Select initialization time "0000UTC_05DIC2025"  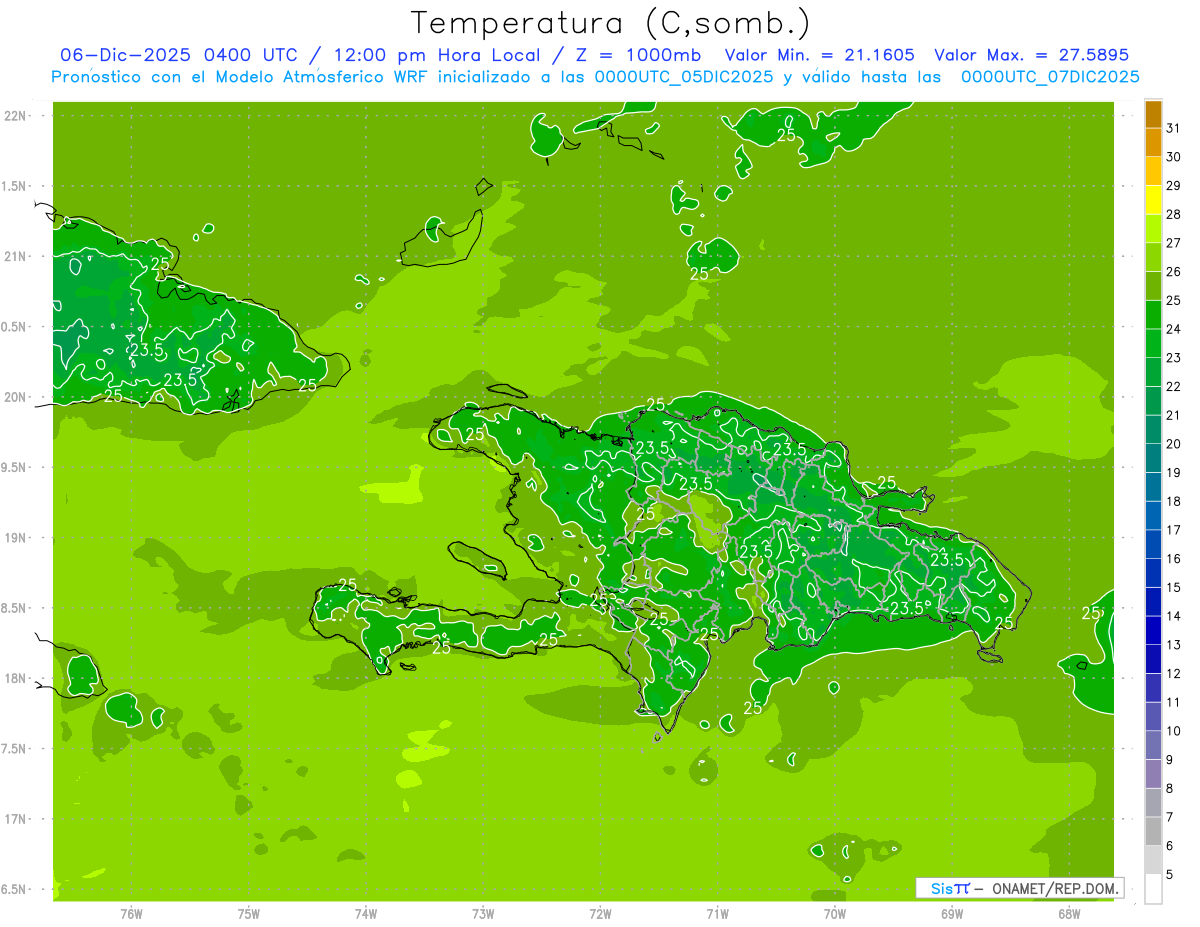pyautogui.click(x=683, y=77)
